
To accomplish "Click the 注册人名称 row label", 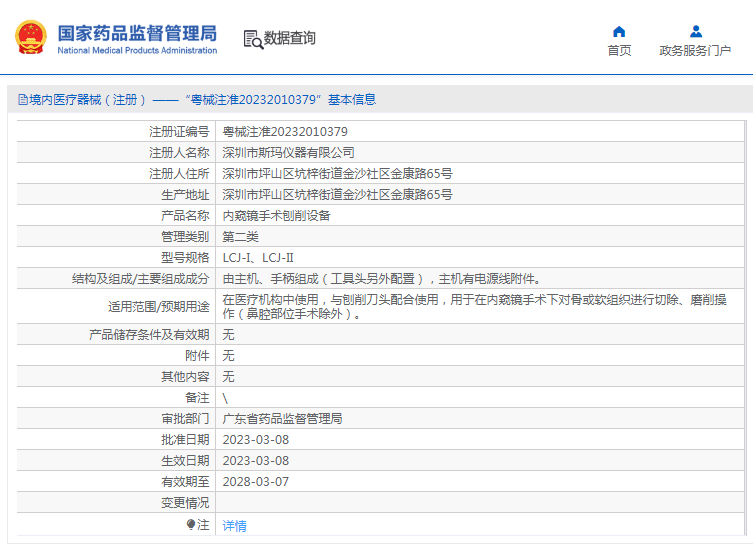I will tap(179, 153).
